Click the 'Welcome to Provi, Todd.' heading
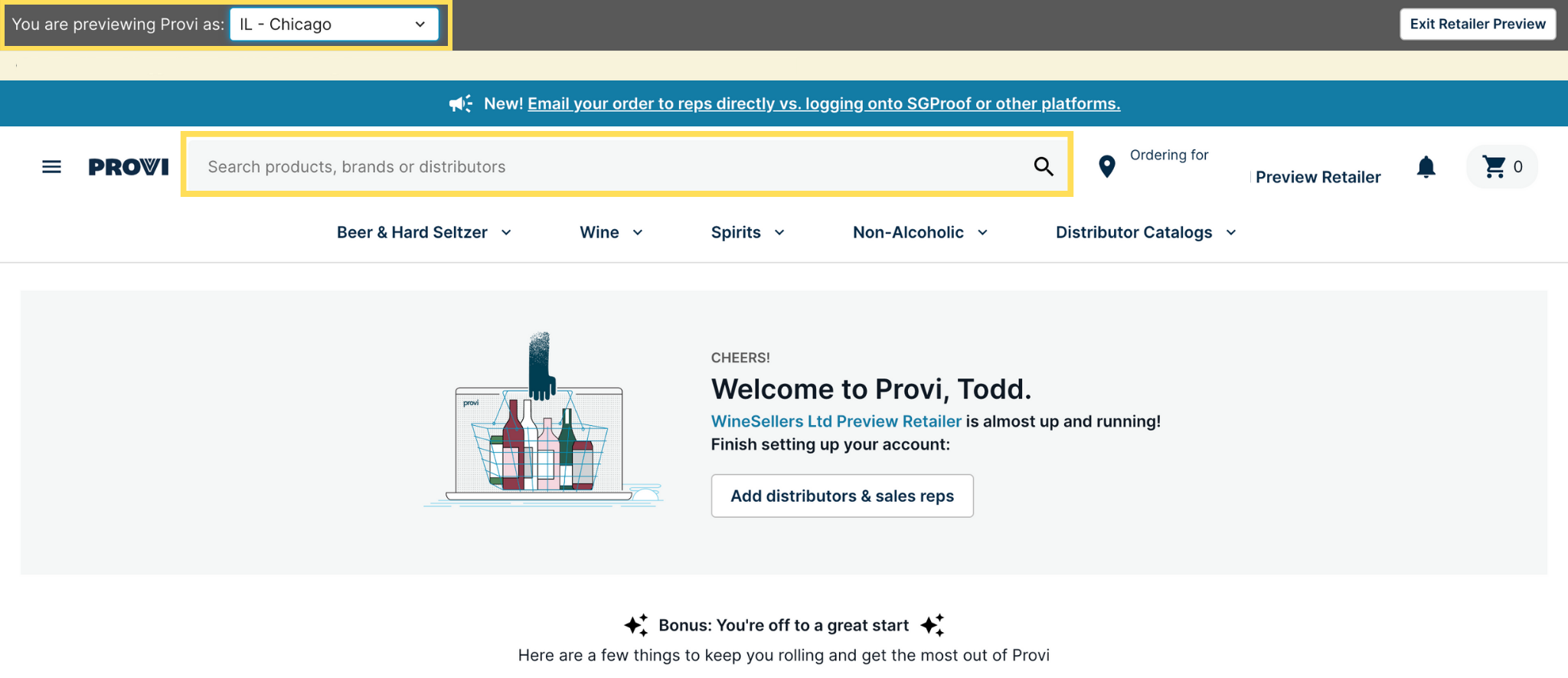 [871, 389]
